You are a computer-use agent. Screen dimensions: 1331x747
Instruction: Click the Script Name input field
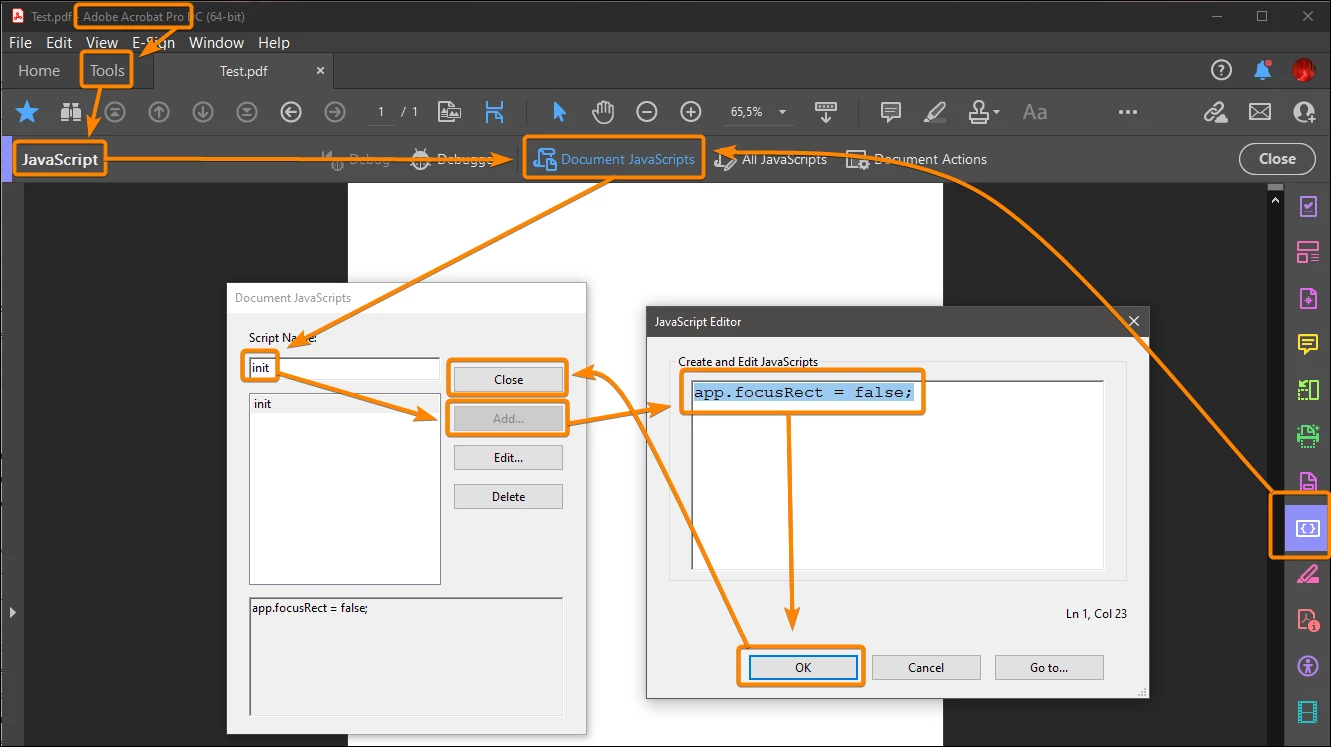344,368
